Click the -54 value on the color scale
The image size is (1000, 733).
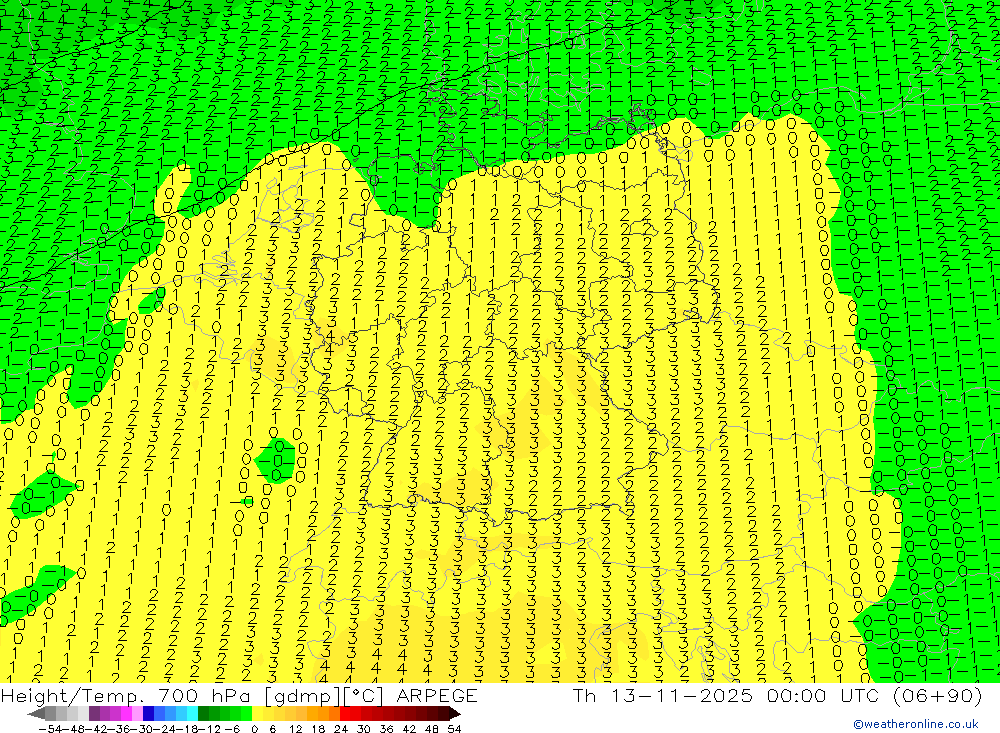tap(50, 729)
